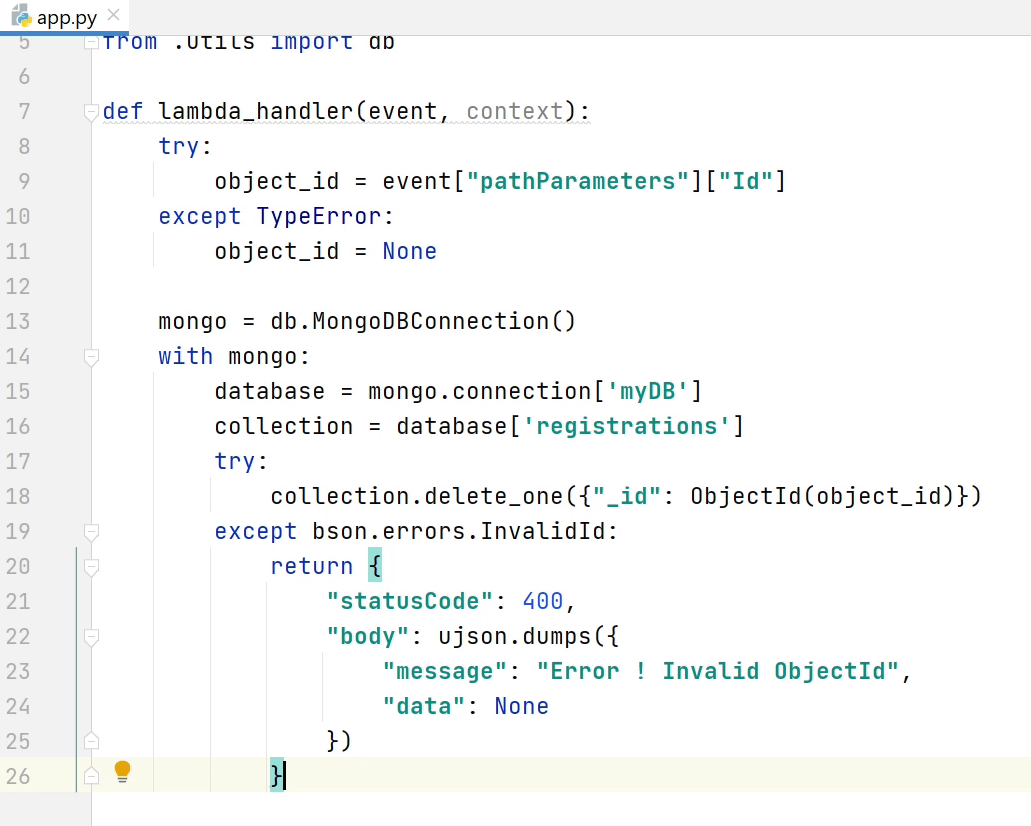Collapse the return dictionary on line 20
The width and height of the screenshot is (1031, 826).
[x=91, y=567]
